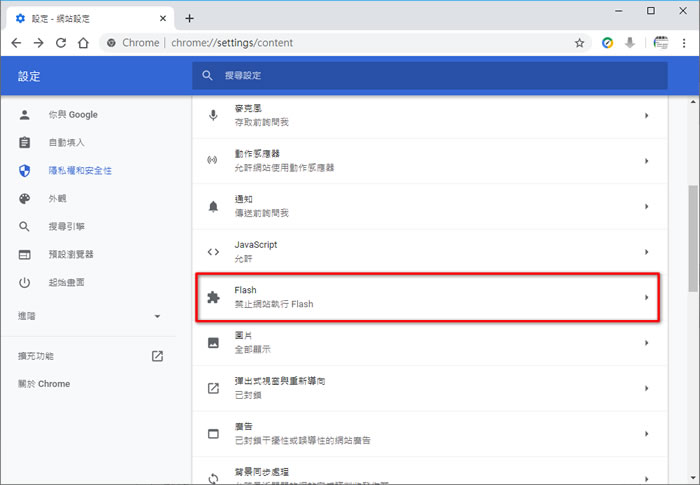Click the clipboard icon for 自動填入
Screen dimensions: 700x485
click(25, 142)
